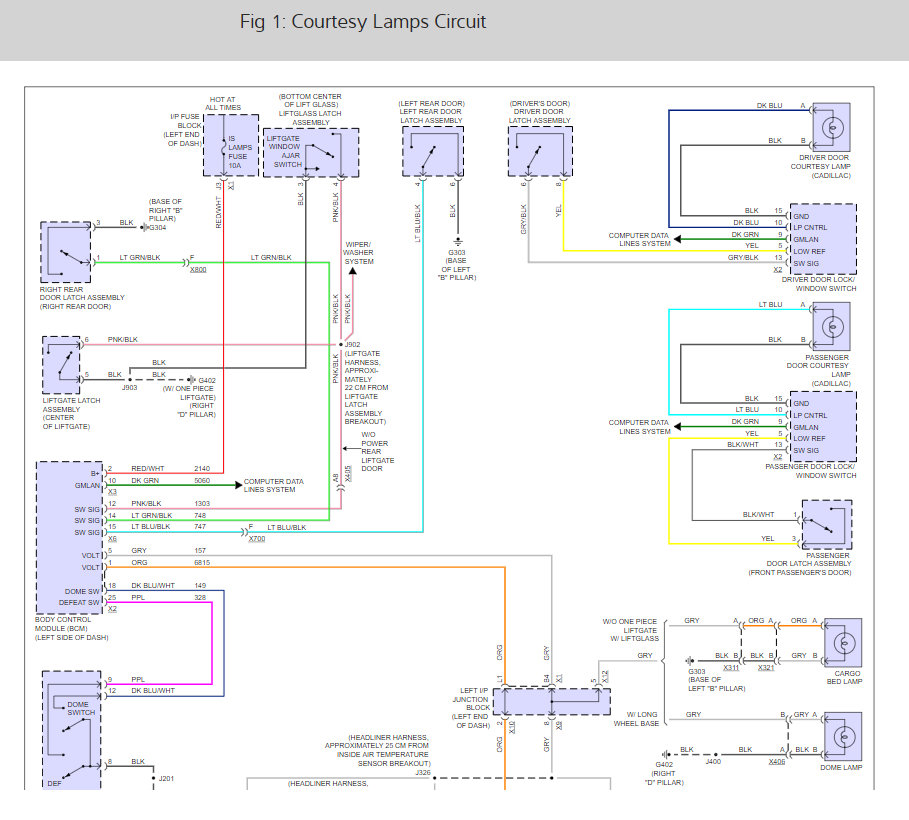The image size is (909, 820).
Task: Click the Liftgate Latch Assembly switch box
Action: (x=61, y=365)
